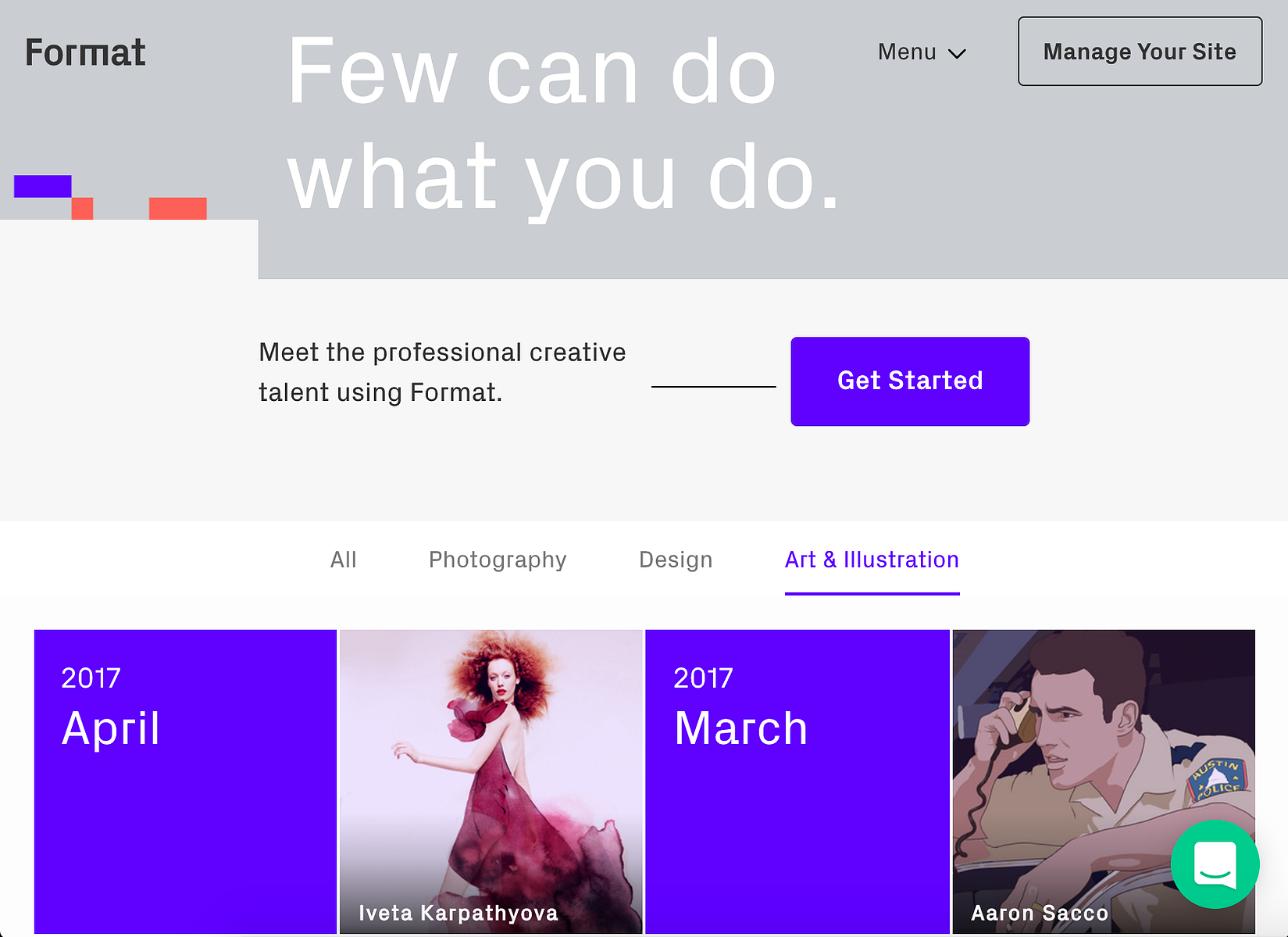Image resolution: width=1288 pixels, height=937 pixels.
Task: Switch to the Design tab
Action: 676,560
